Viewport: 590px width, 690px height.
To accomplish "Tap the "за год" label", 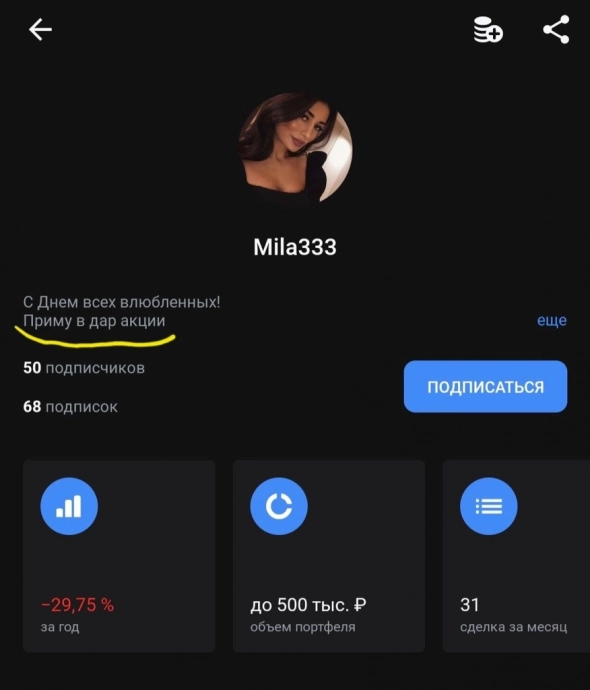I will click(60, 627).
